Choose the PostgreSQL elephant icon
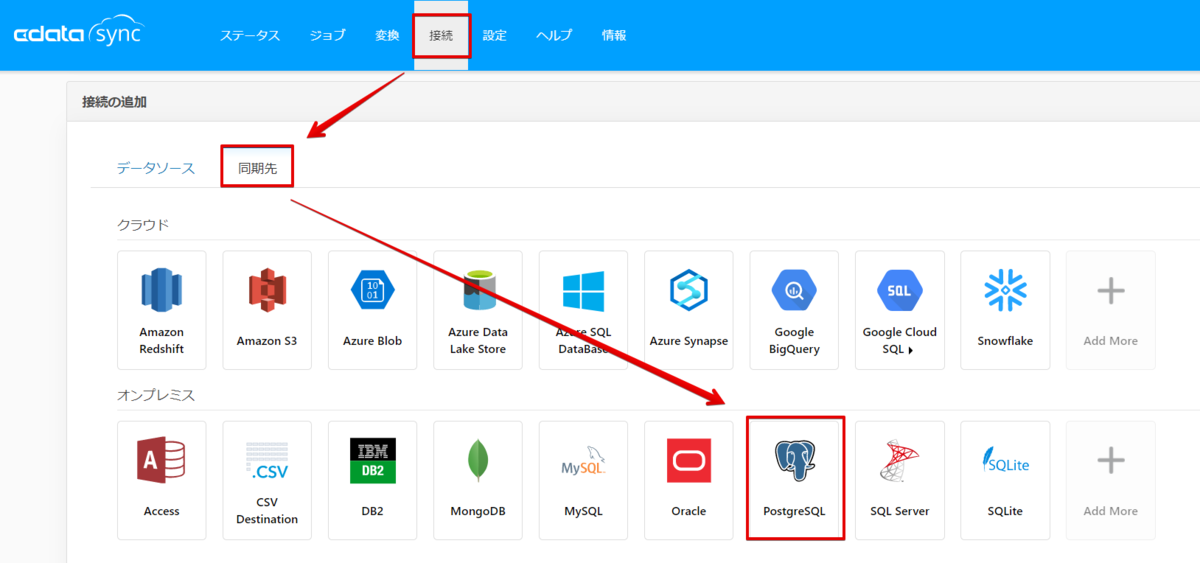The width and height of the screenshot is (1200, 563). coord(795,460)
